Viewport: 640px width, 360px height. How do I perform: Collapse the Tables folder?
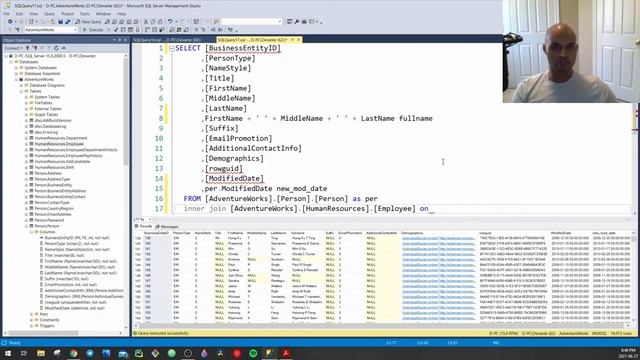pos(21,91)
